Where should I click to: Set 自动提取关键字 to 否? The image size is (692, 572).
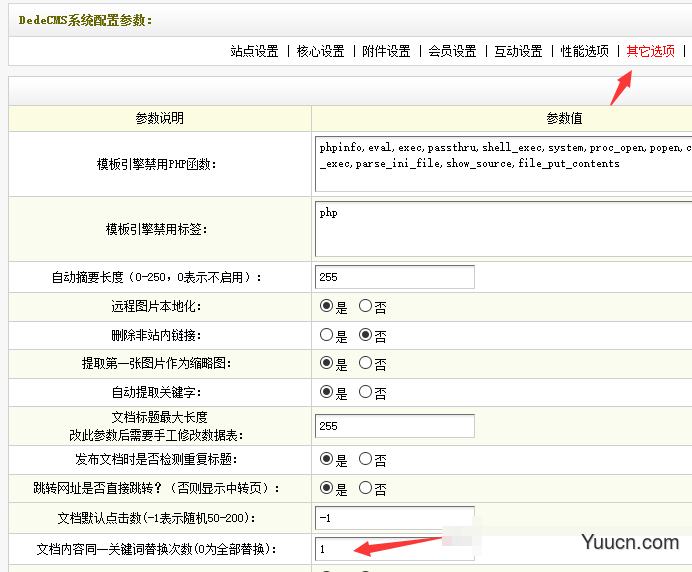pyautogui.click(x=366, y=393)
